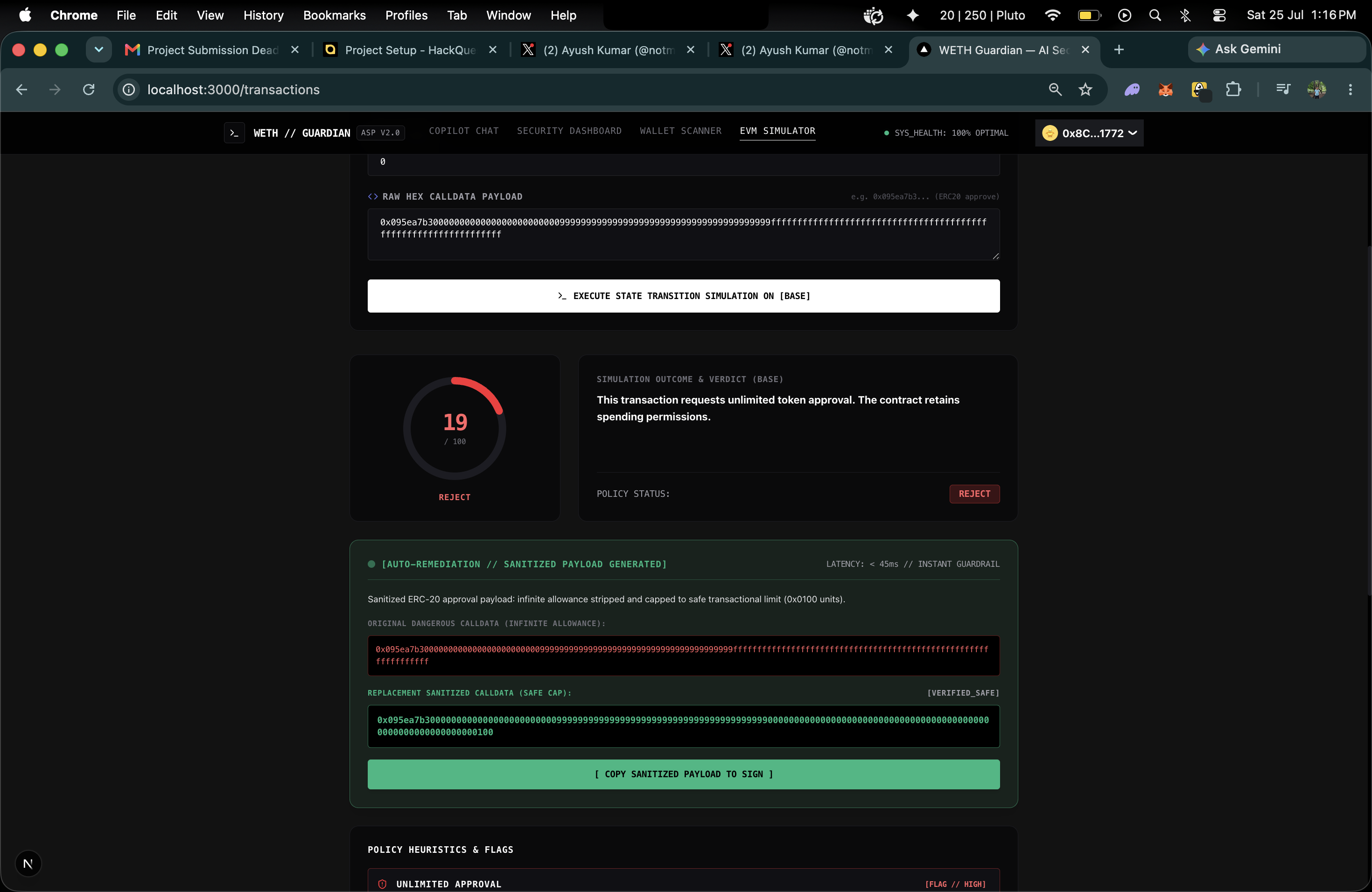This screenshot has height=892, width=1372.
Task: Open the Chrome extensions puzzle icon
Action: coord(1233,89)
